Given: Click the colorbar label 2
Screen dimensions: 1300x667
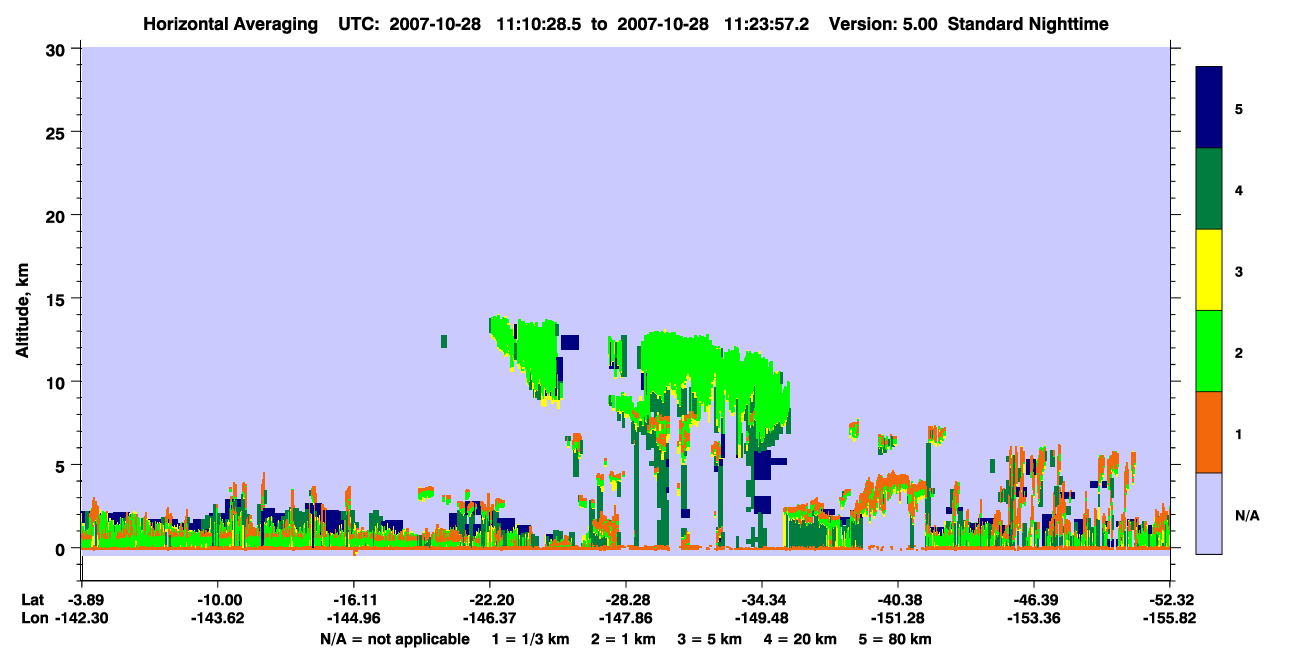Looking at the screenshot, I should click(x=1239, y=353).
